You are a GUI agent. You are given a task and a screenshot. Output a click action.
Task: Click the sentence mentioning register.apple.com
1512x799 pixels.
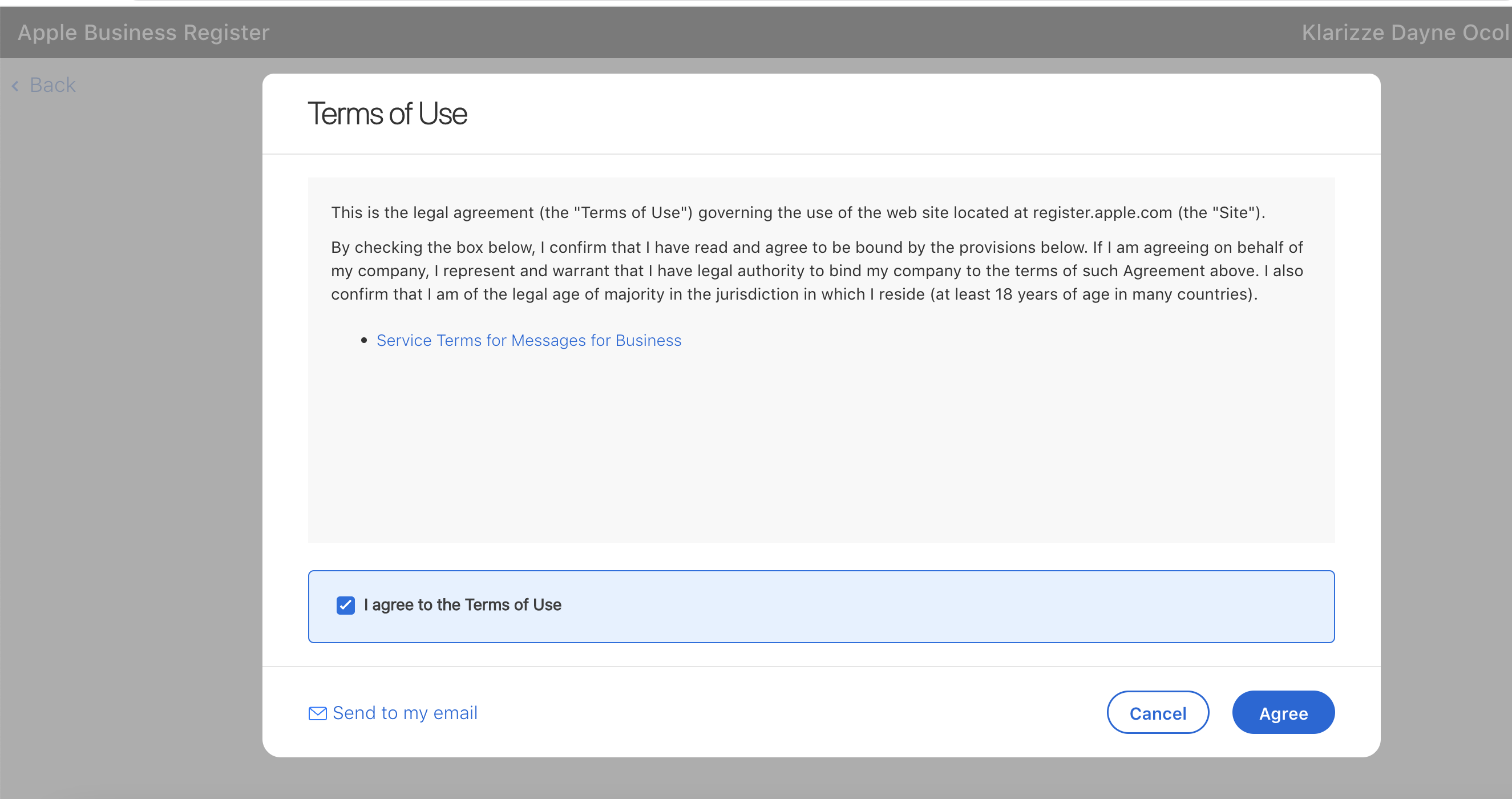pos(798,212)
